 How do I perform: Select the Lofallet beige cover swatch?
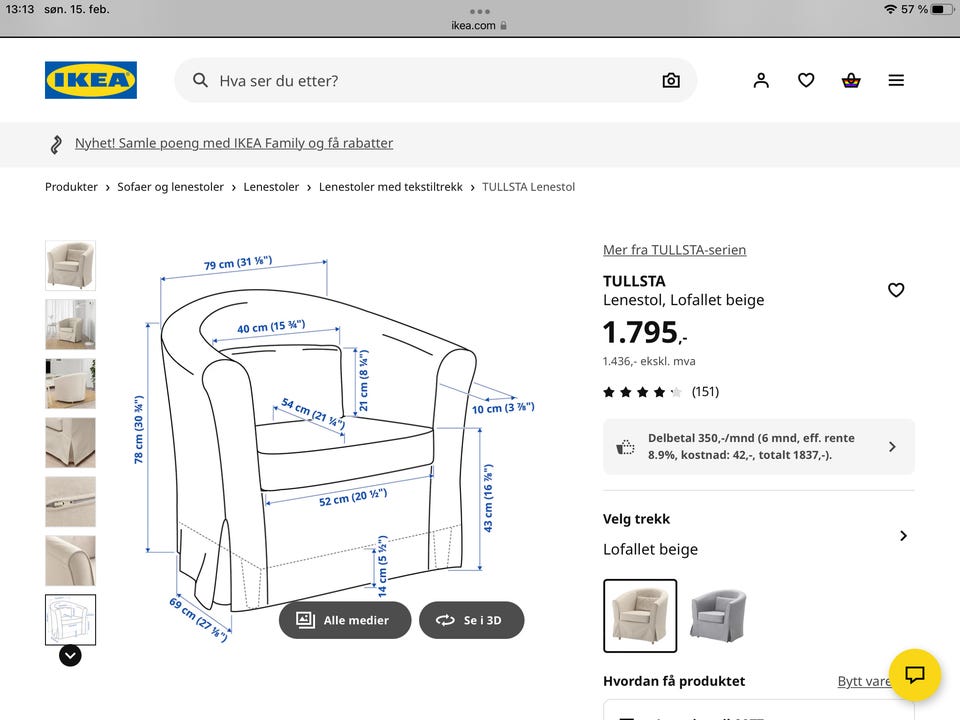pyautogui.click(x=640, y=616)
